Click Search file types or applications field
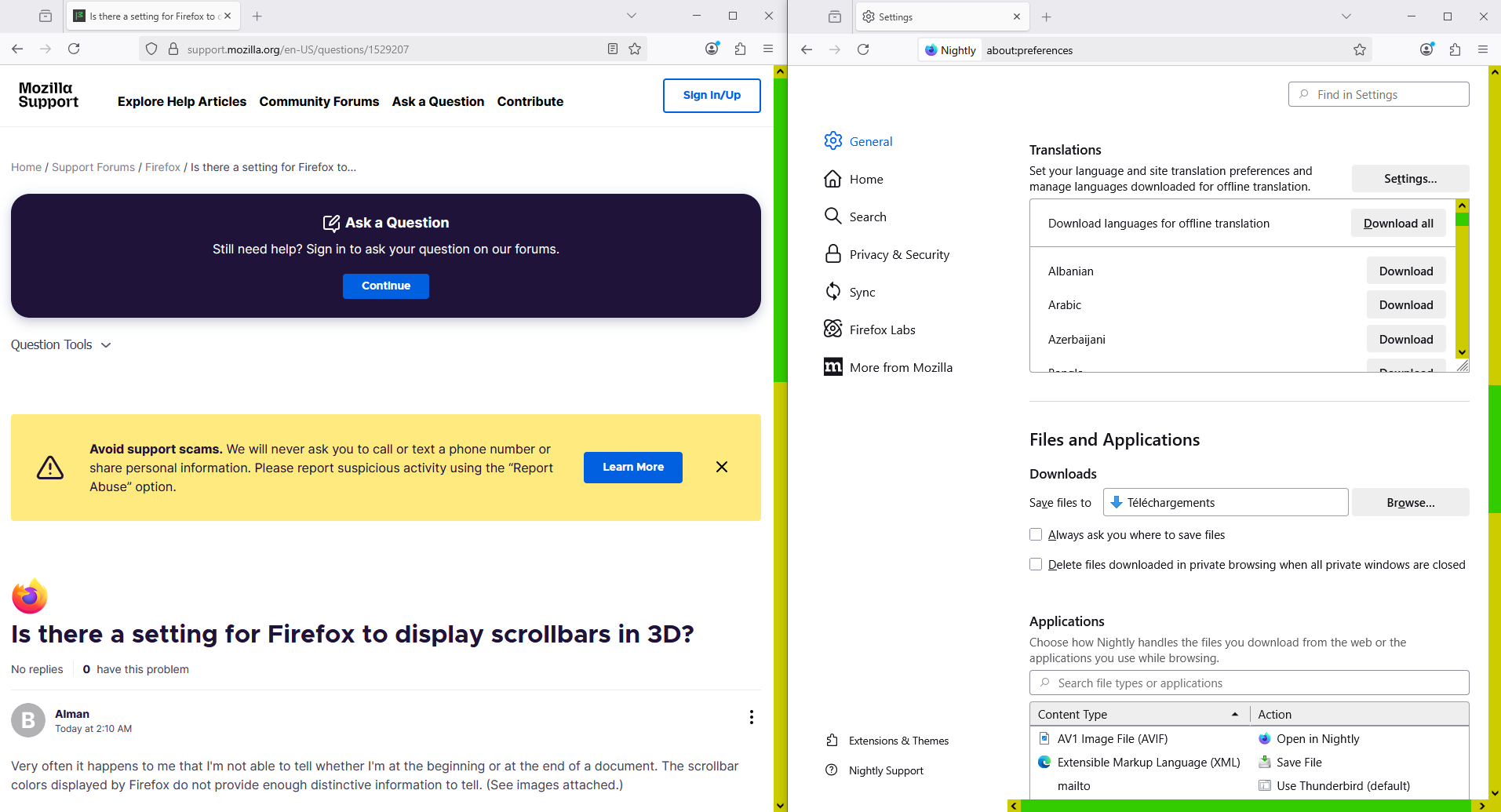The height and width of the screenshot is (812, 1501). click(x=1249, y=683)
